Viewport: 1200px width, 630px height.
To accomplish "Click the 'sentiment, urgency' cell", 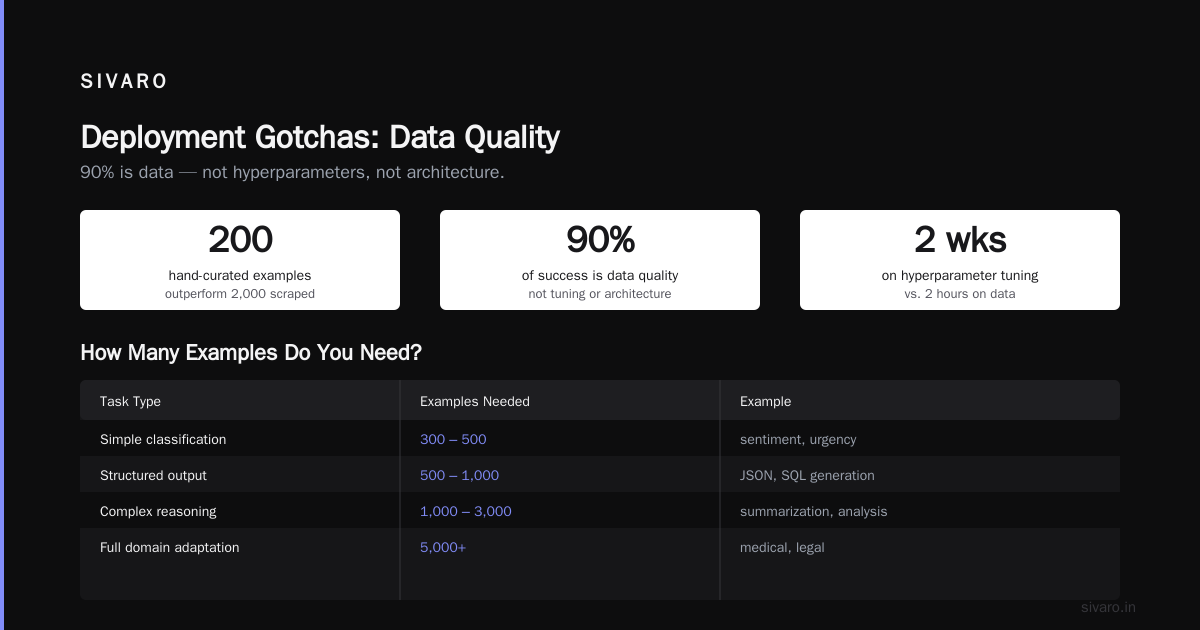I will [798, 439].
